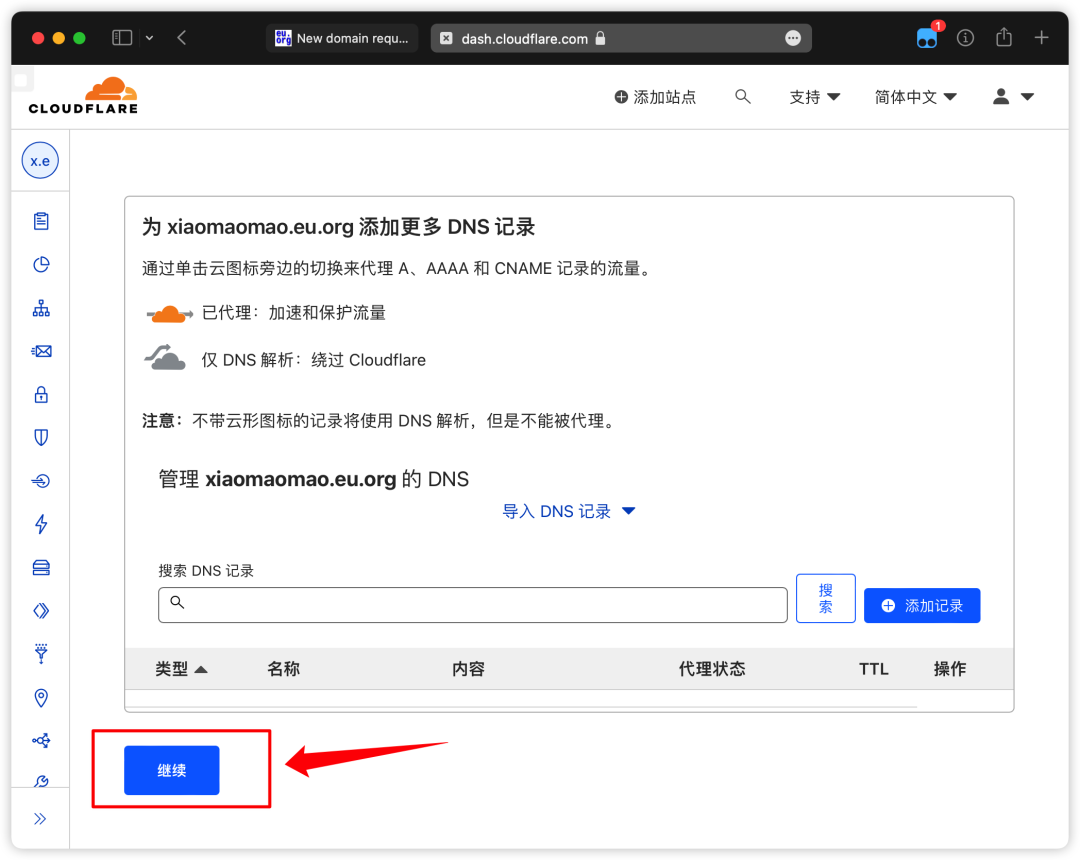Select the x.e account site badge
Image resolution: width=1080 pixels, height=860 pixels.
pos(40,160)
